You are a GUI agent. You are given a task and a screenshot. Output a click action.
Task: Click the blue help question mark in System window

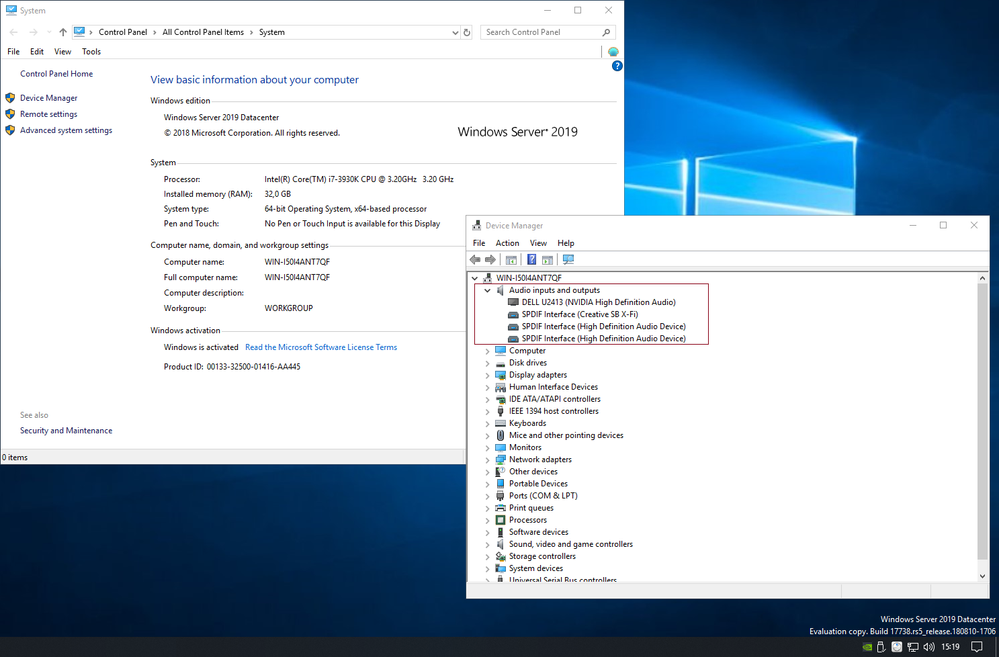pyautogui.click(x=617, y=66)
